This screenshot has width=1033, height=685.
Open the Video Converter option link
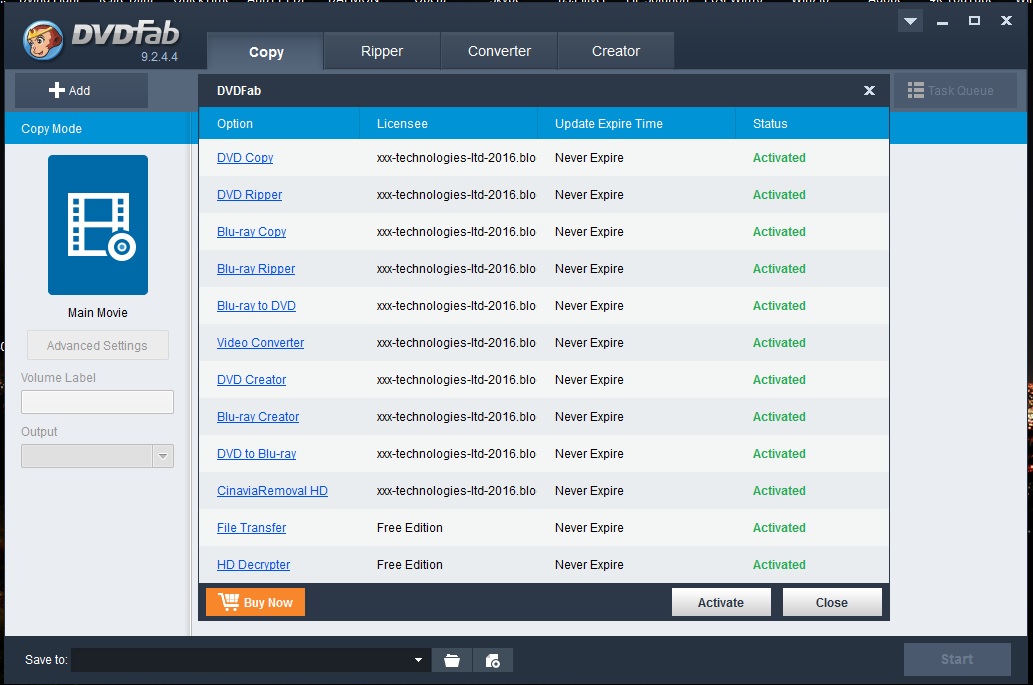pyautogui.click(x=261, y=342)
